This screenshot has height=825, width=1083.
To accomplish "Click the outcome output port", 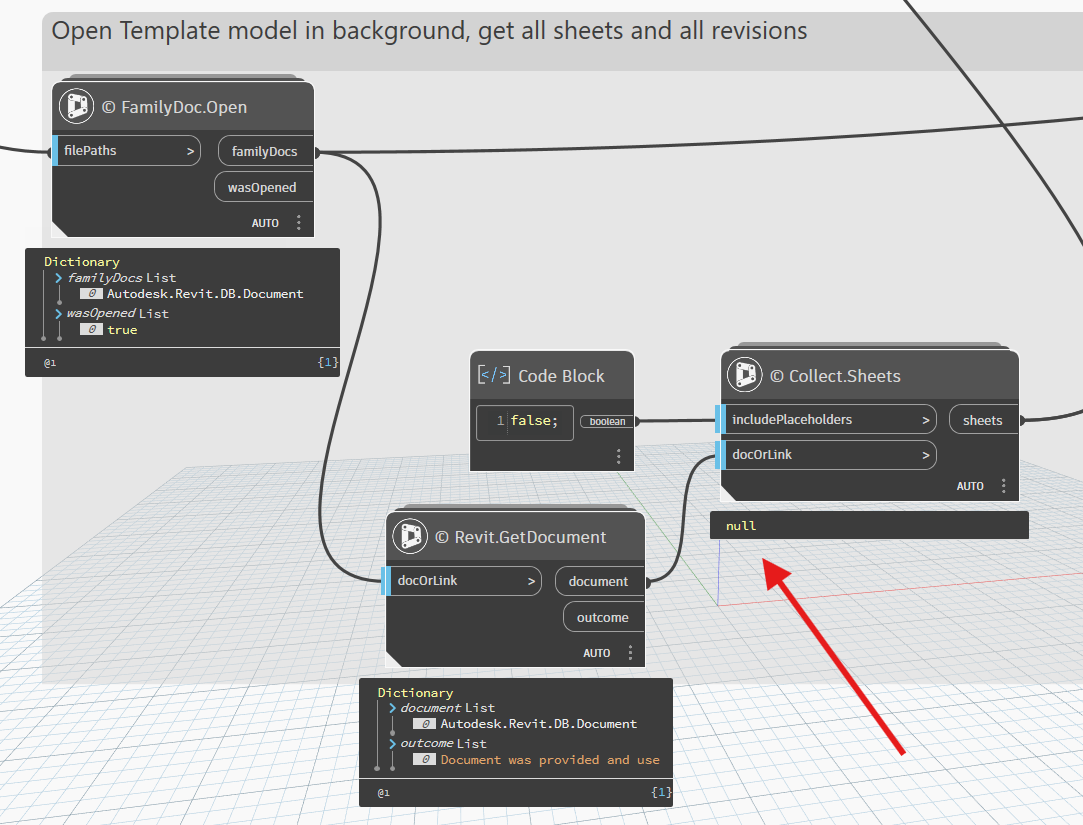I will point(604,617).
